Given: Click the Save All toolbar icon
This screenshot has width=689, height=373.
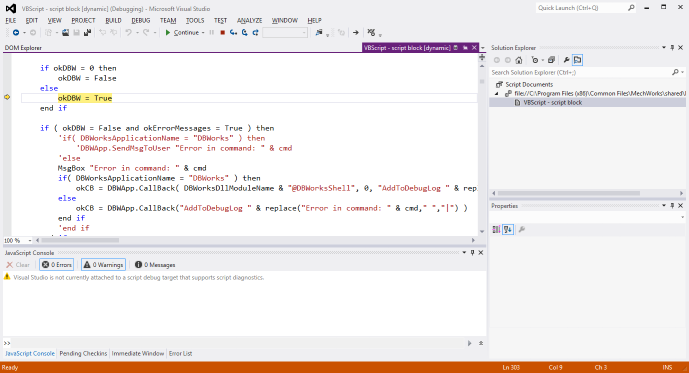Looking at the screenshot, I should (87, 33).
